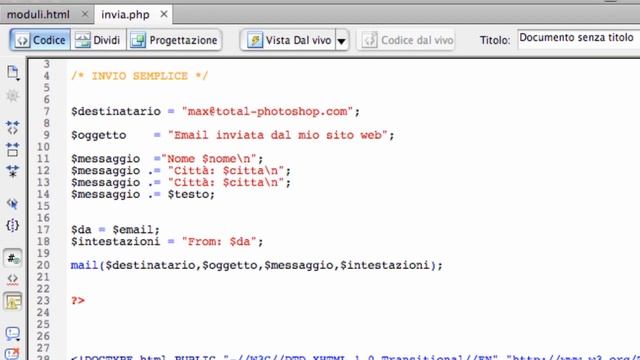Click the Remove Comment icon
This screenshot has height=360, width=640.
point(13,353)
